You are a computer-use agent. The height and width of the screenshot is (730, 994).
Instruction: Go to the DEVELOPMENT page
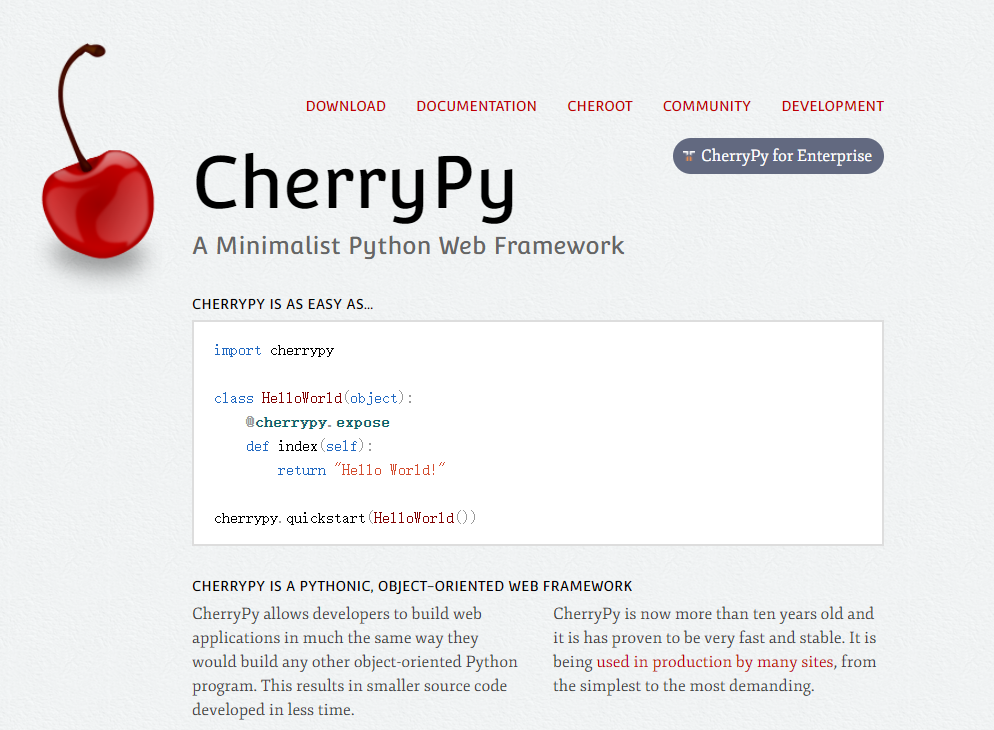[832, 106]
